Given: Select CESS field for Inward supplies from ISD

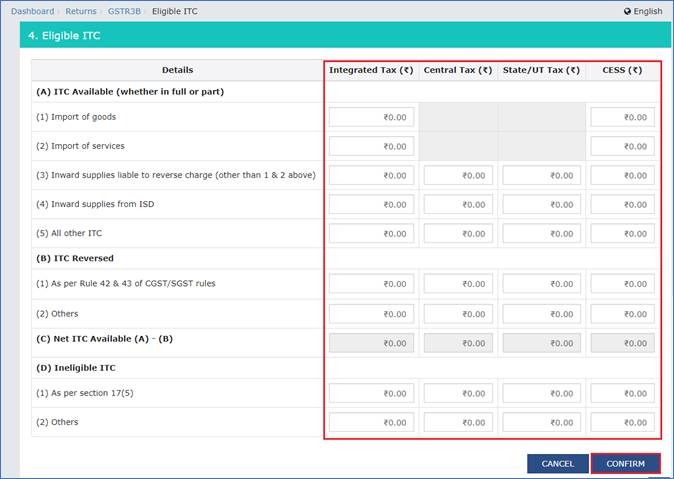Looking at the screenshot, I should pyautogui.click(x=622, y=204).
